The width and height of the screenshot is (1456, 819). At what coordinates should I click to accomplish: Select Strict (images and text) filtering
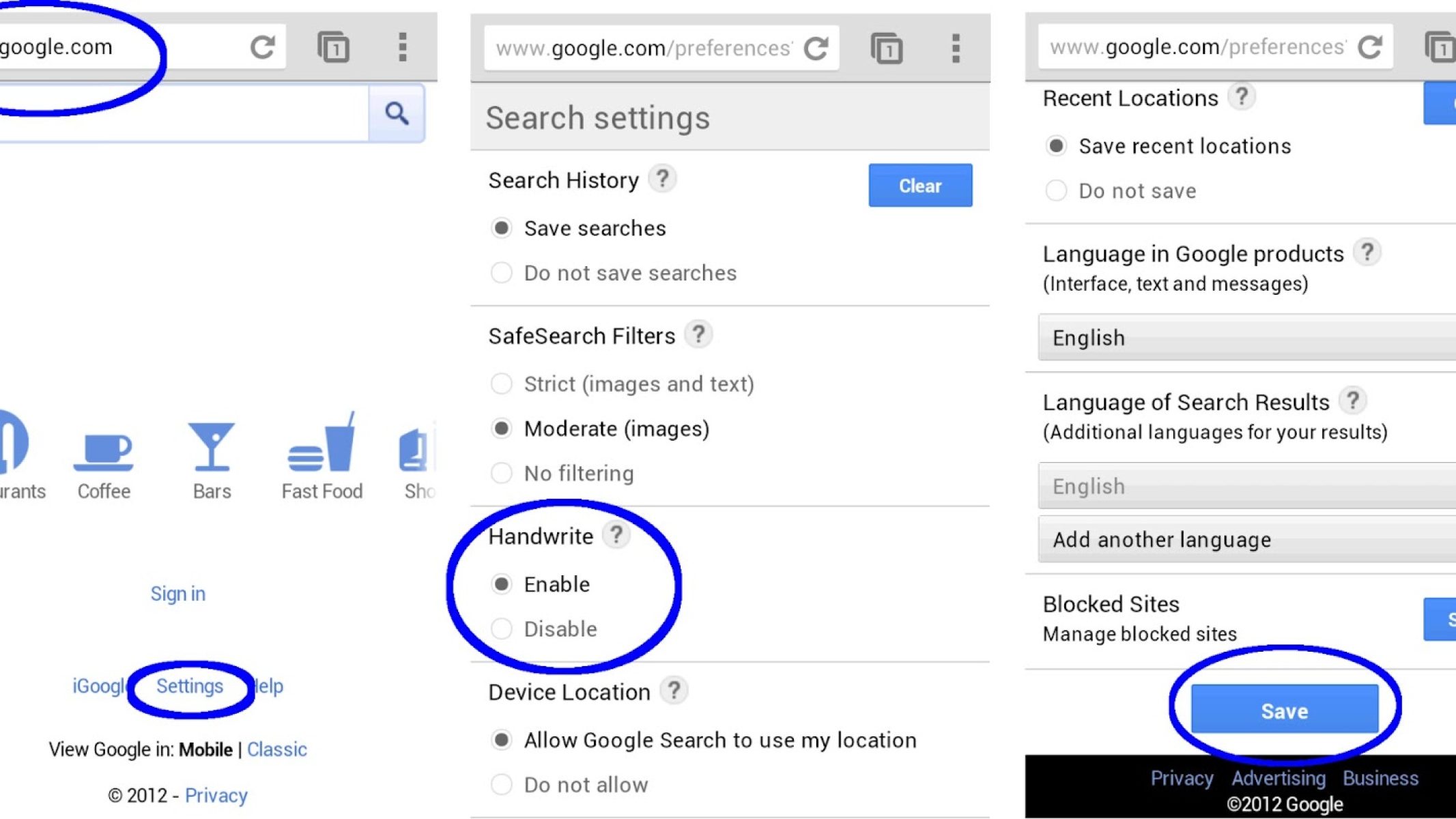pyautogui.click(x=502, y=384)
